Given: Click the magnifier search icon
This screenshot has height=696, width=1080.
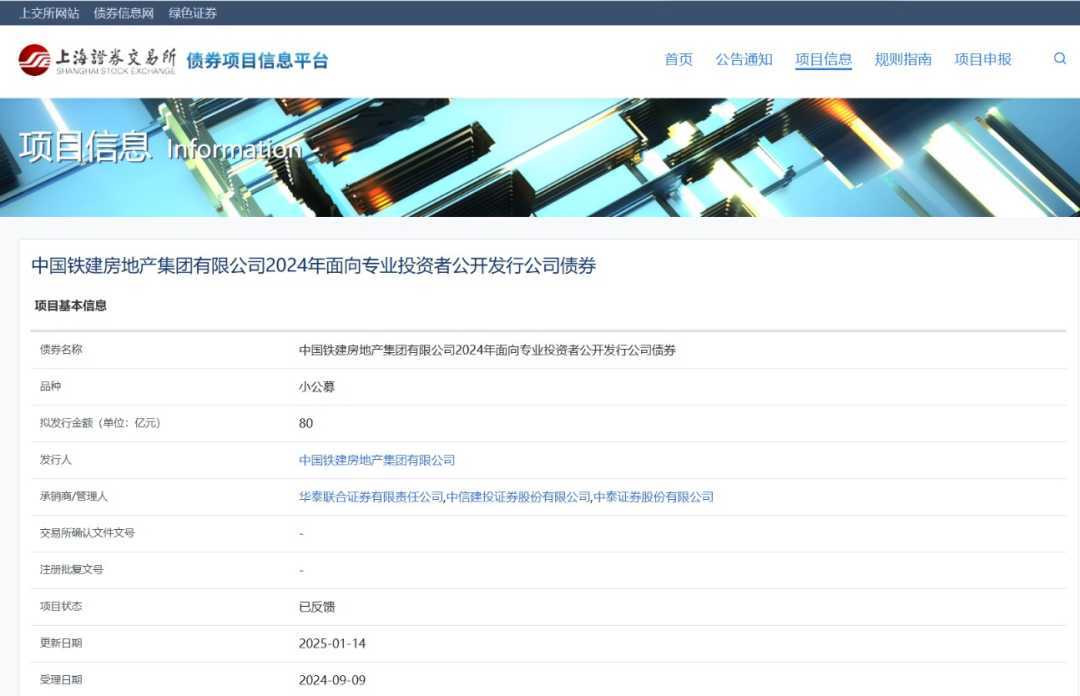Looking at the screenshot, I should pyautogui.click(x=1060, y=59).
